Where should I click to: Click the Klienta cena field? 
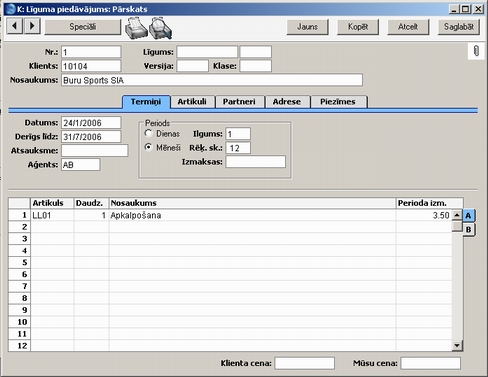(305, 363)
